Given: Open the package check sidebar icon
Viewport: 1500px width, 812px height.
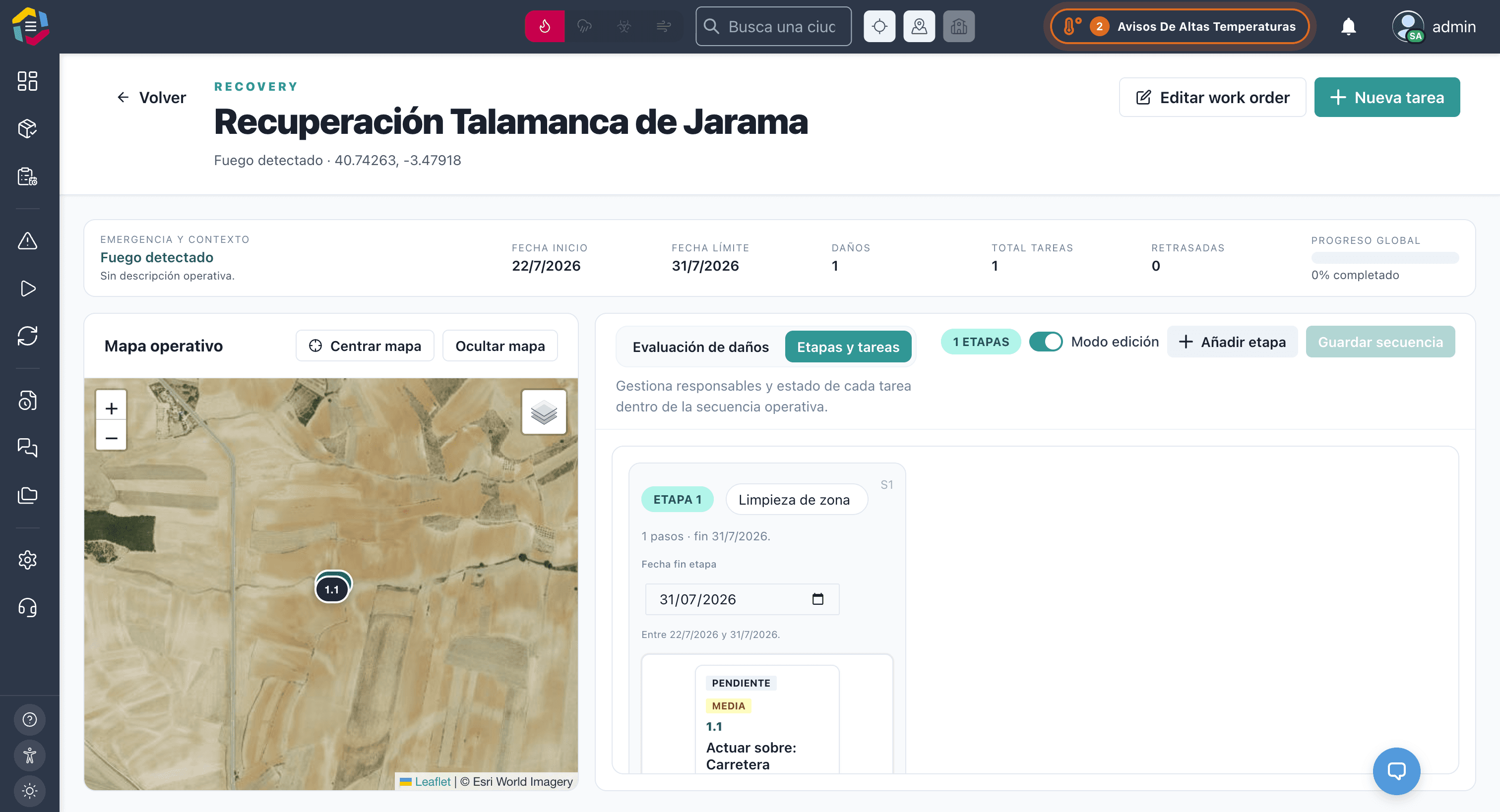Looking at the screenshot, I should pyautogui.click(x=27, y=128).
